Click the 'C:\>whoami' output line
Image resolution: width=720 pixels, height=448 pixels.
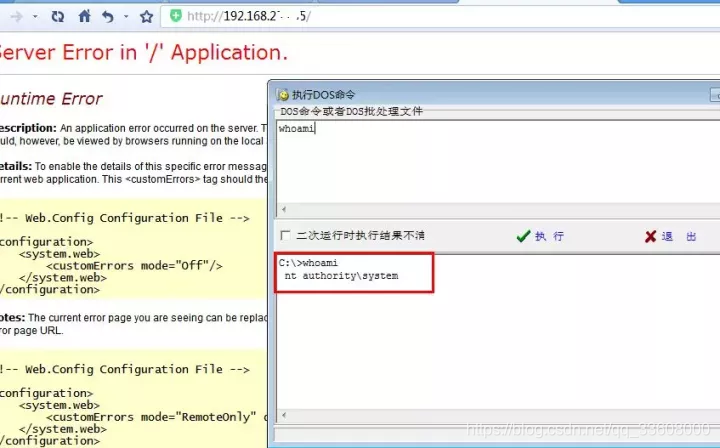point(308,263)
